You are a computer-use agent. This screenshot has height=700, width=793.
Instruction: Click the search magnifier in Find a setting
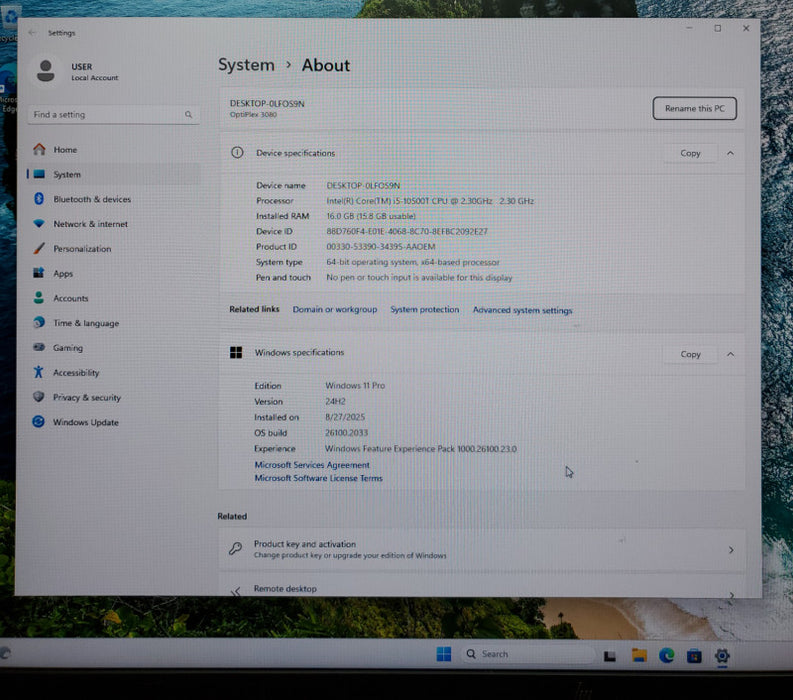pyautogui.click(x=188, y=115)
